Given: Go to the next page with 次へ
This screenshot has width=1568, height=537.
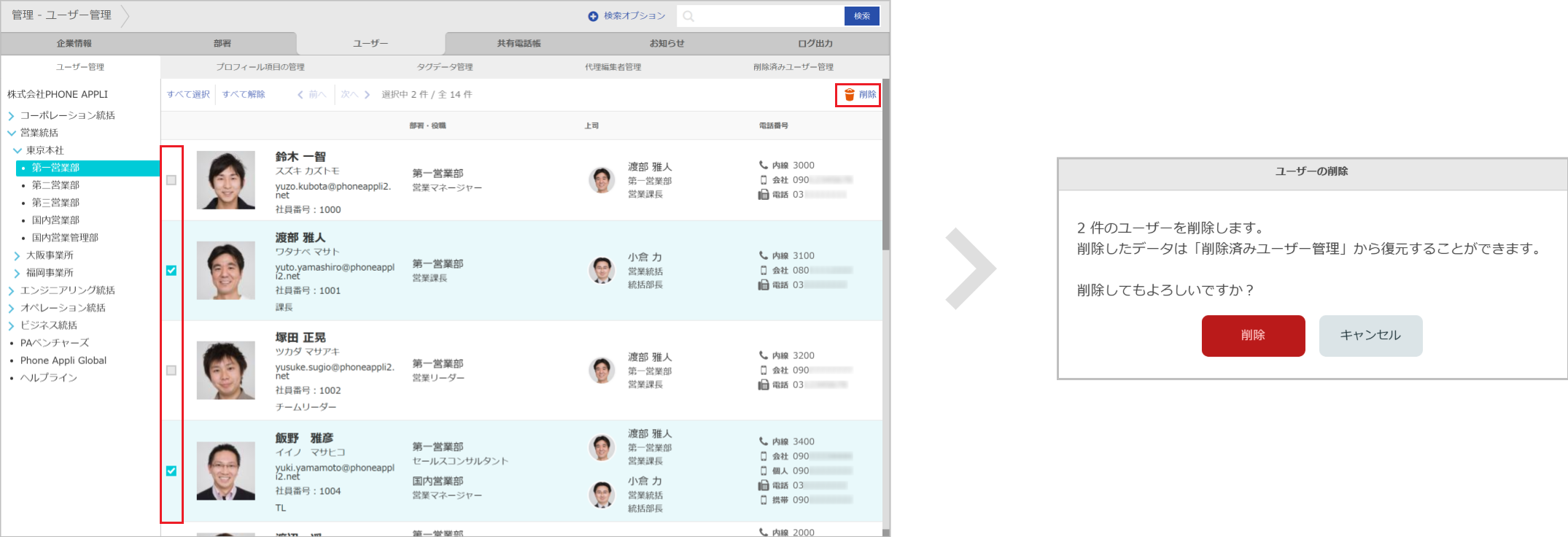Looking at the screenshot, I should 355,95.
